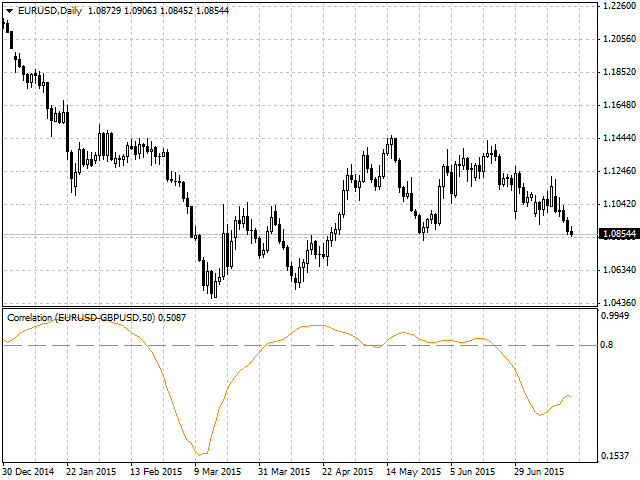Image resolution: width=640 pixels, height=480 pixels.
Task: Select the 1.20560 price scale label
Action: (620, 39)
